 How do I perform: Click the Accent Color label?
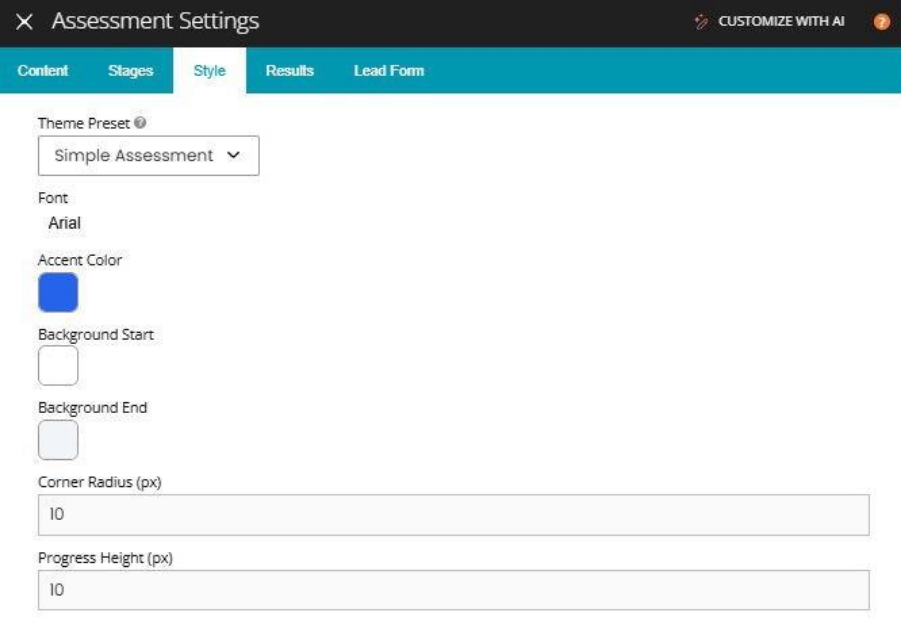(x=80, y=260)
